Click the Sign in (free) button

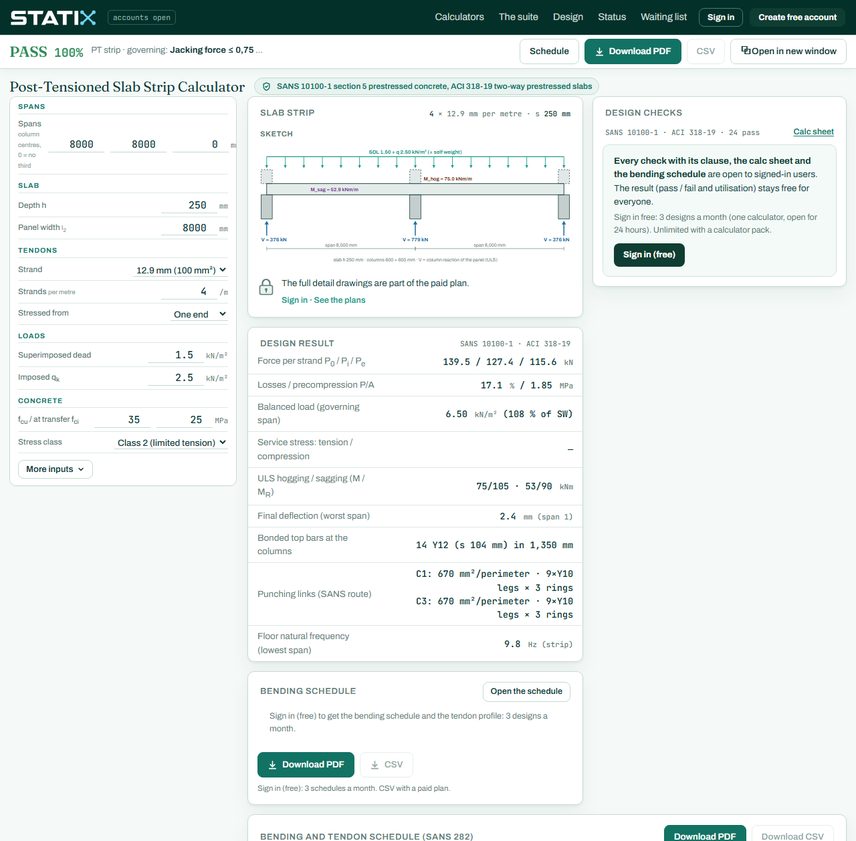click(x=649, y=255)
